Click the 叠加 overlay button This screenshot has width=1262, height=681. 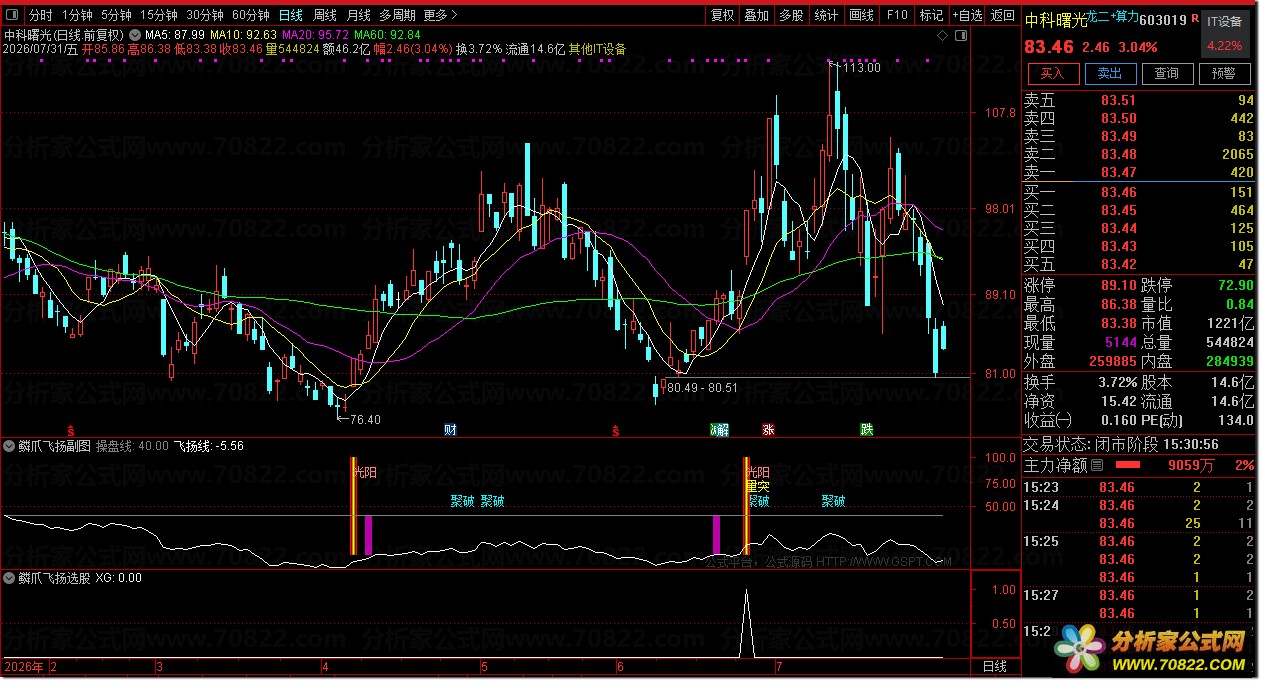757,15
